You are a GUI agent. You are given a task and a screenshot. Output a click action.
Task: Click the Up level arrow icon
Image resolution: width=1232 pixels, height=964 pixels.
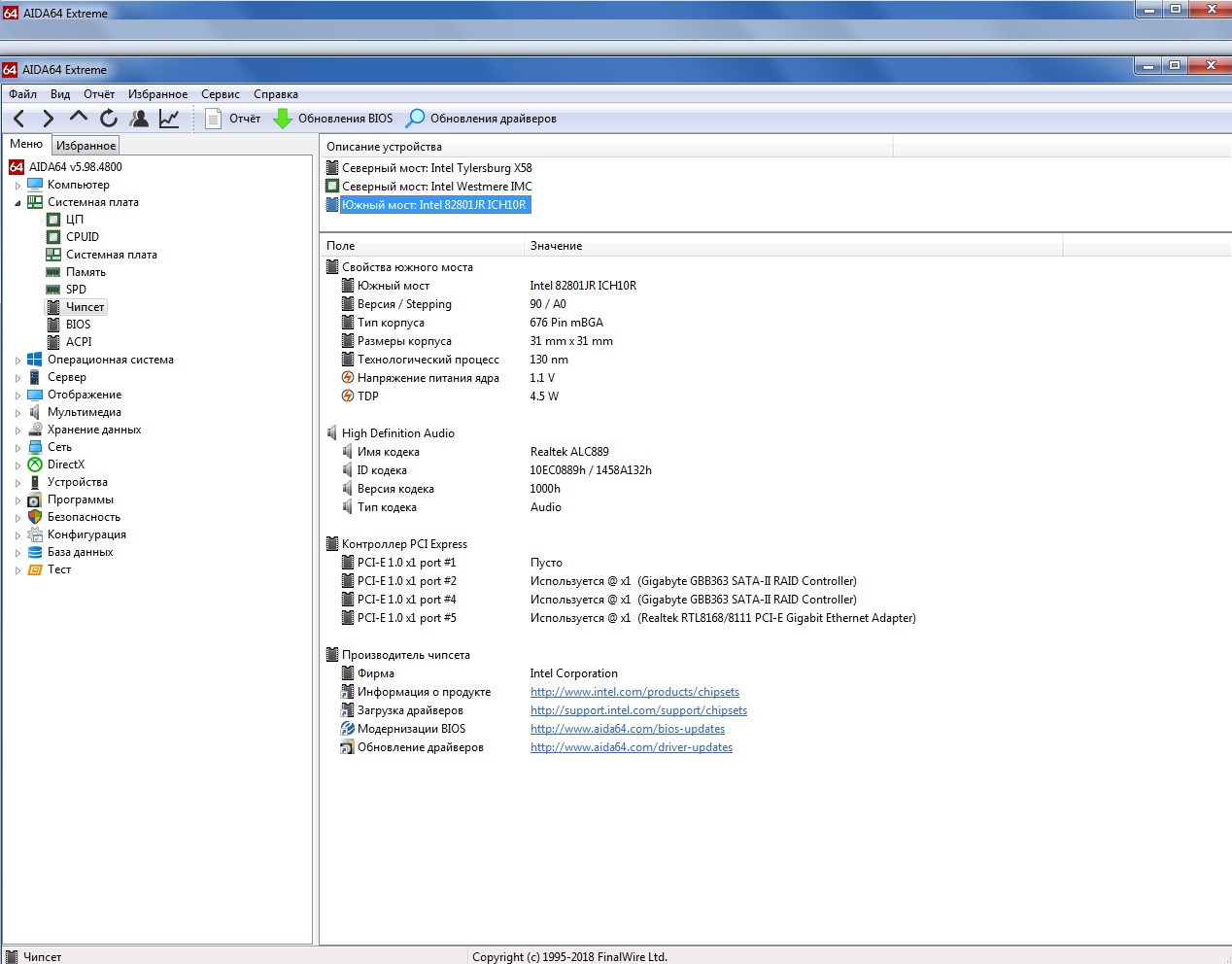click(79, 118)
